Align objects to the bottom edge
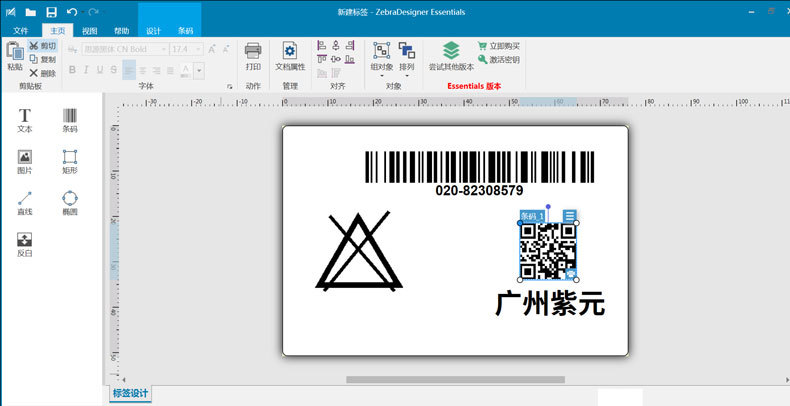 click(x=350, y=59)
